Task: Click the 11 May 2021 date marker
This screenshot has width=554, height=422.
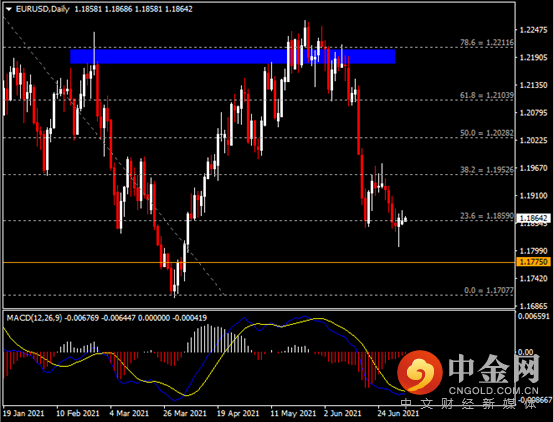Action: pos(294,413)
